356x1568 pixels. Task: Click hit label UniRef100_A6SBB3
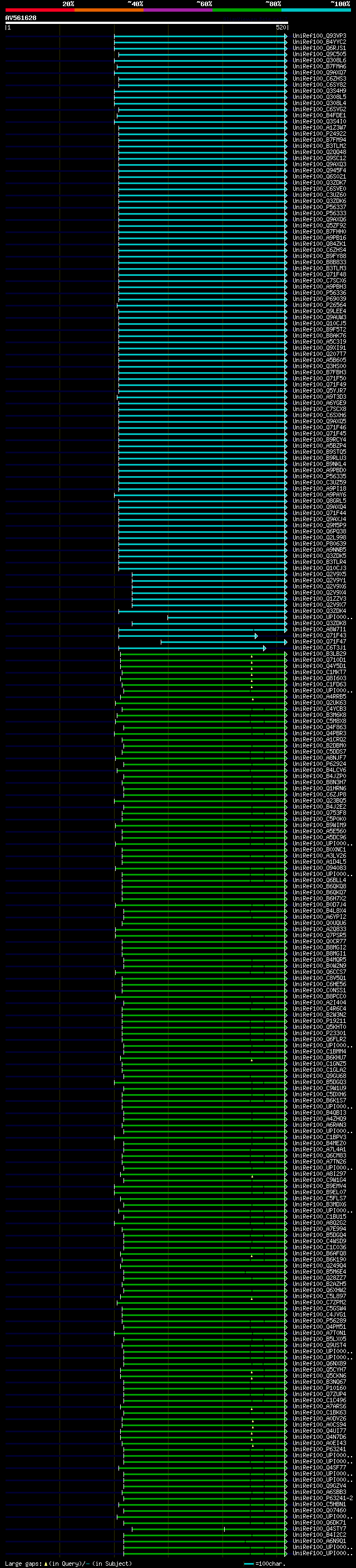(x=319, y=1492)
